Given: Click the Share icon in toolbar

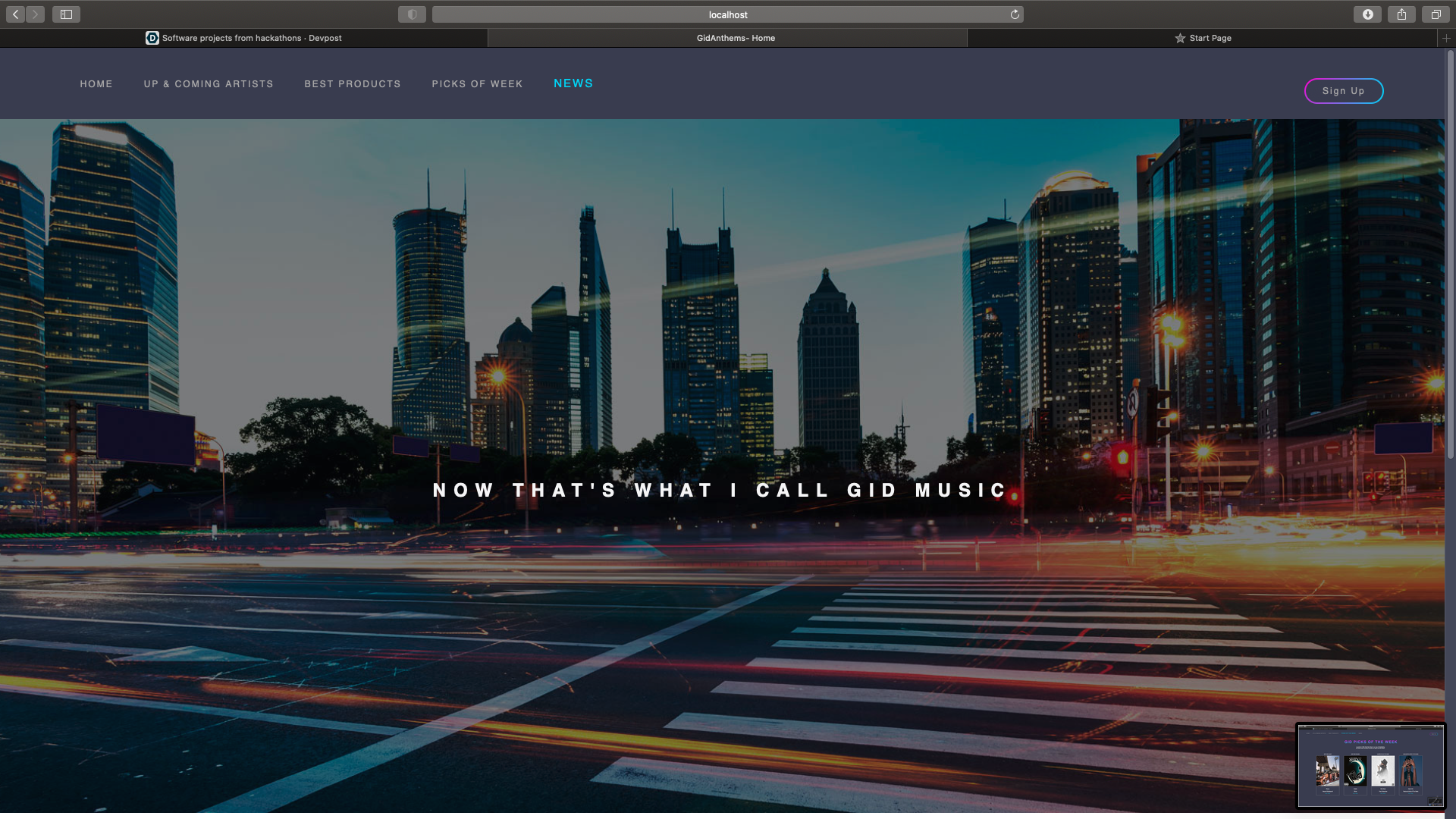Looking at the screenshot, I should (x=1401, y=14).
